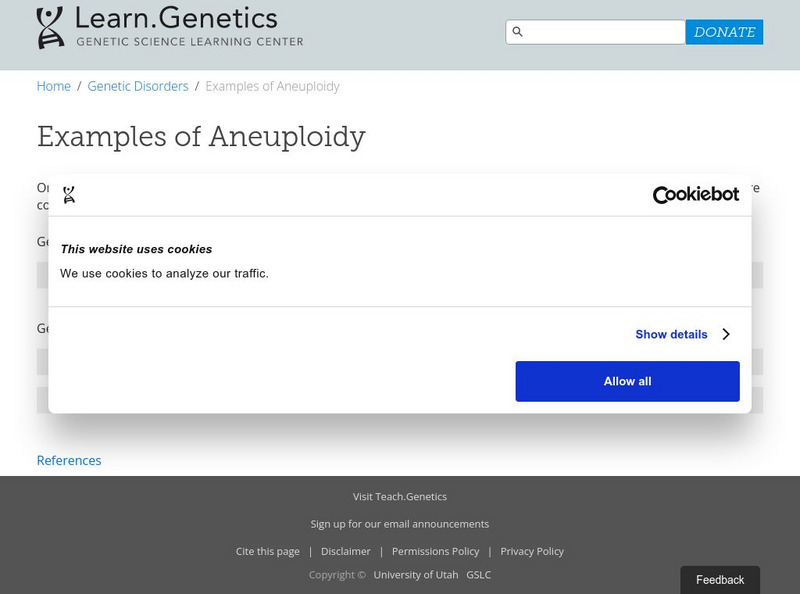Screen dimensions: 800x594
Task: Expand cookie details with the chevron arrow
Action: (x=726, y=334)
